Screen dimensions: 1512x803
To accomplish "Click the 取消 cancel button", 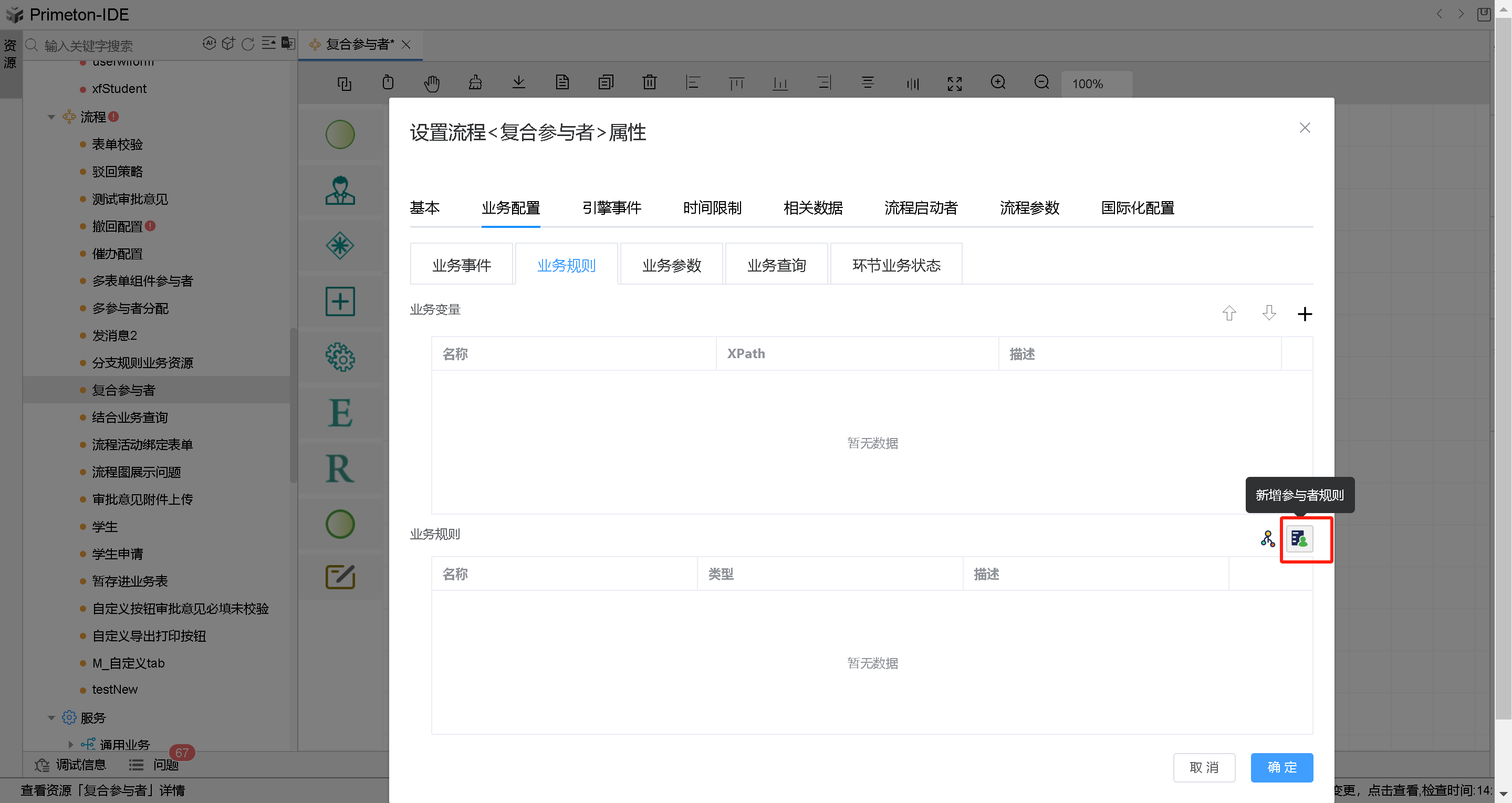I will (1203, 767).
